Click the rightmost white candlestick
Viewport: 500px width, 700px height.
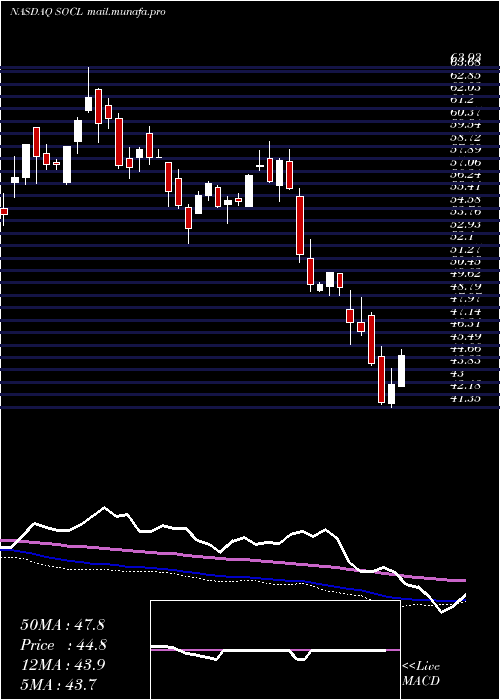(x=402, y=371)
